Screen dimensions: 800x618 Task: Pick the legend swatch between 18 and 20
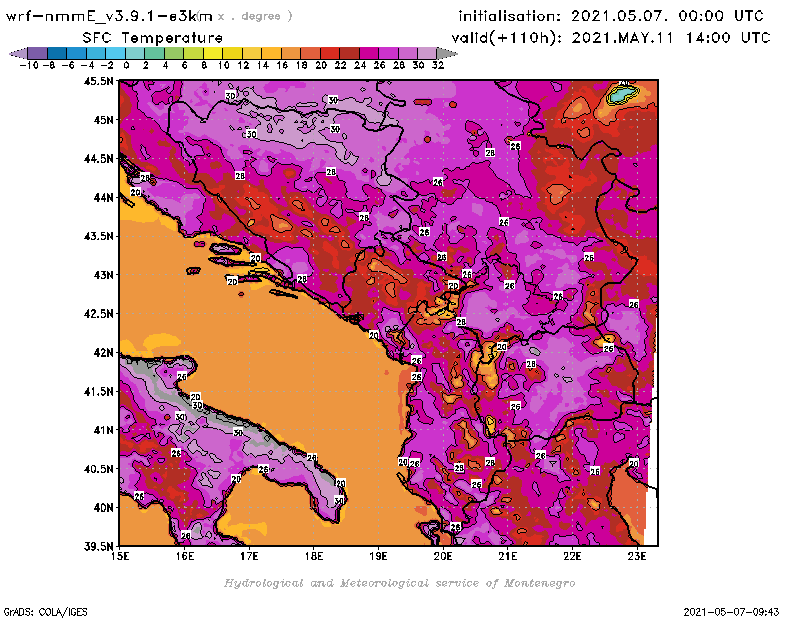point(310,53)
